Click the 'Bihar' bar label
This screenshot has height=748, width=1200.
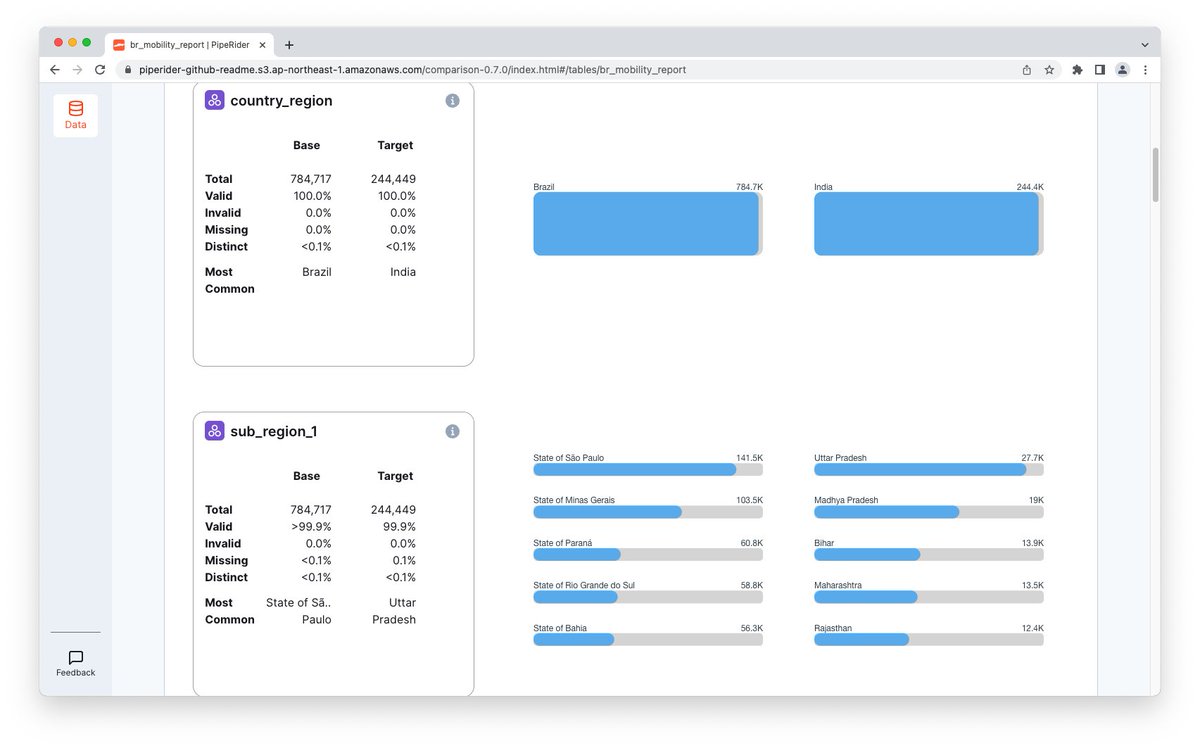tap(824, 543)
